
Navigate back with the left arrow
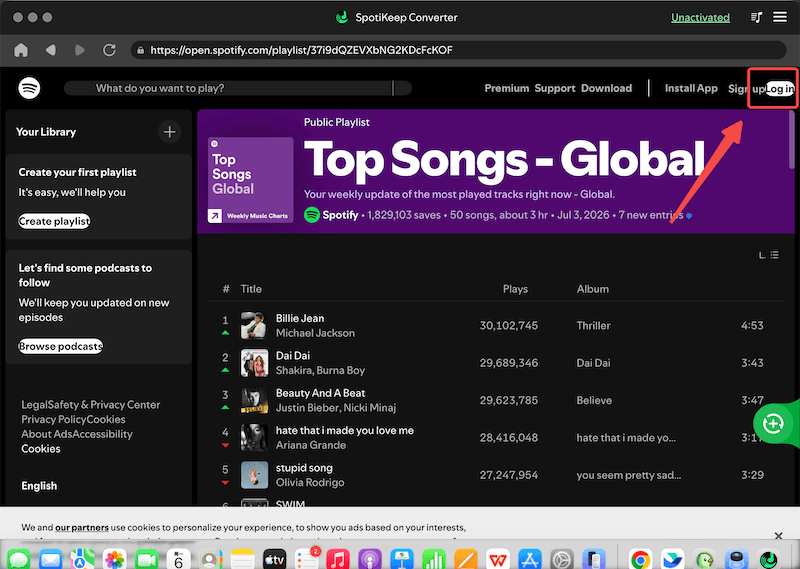tap(51, 50)
